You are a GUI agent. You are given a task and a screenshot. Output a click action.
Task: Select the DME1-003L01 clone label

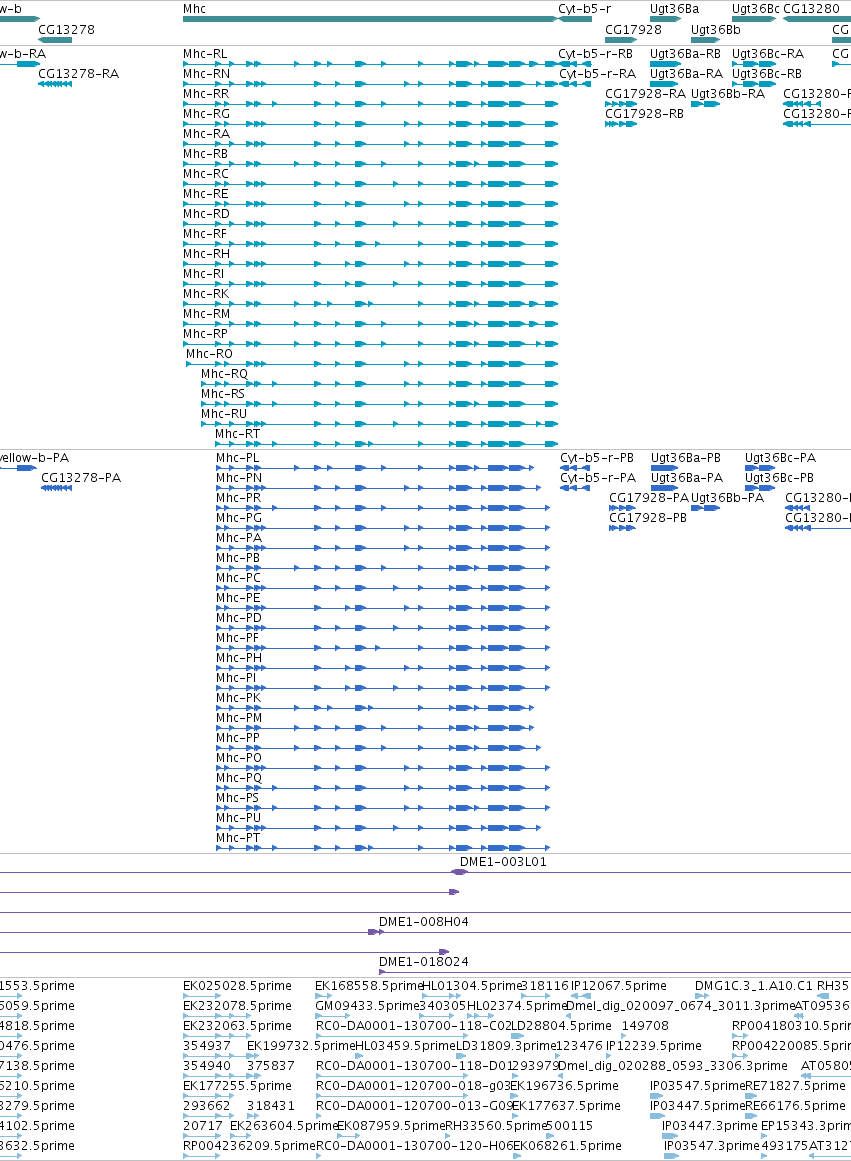503,863
